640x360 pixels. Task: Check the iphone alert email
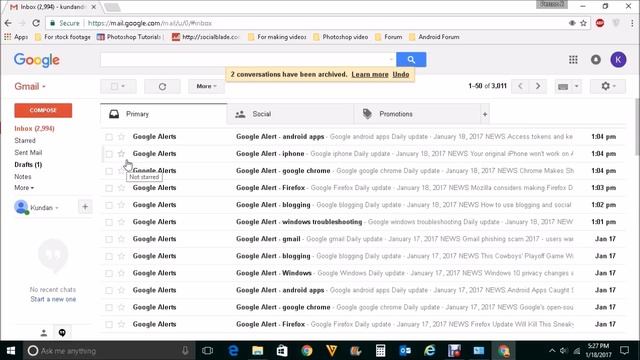109,154
